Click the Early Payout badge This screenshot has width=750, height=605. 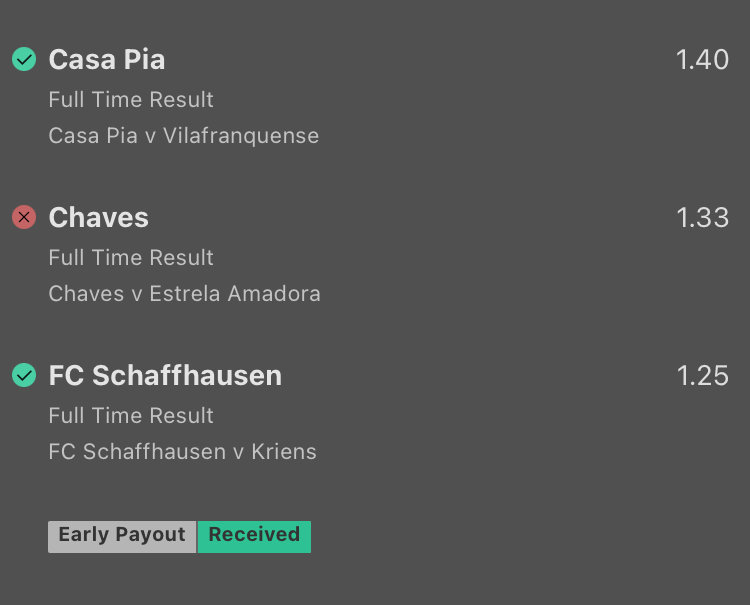122,535
